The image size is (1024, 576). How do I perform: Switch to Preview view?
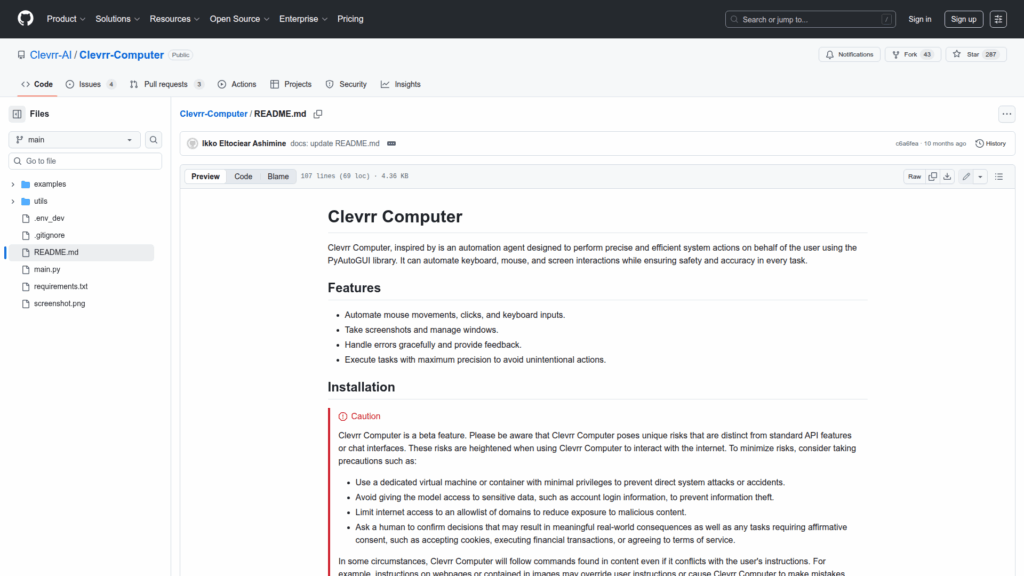pyautogui.click(x=205, y=176)
